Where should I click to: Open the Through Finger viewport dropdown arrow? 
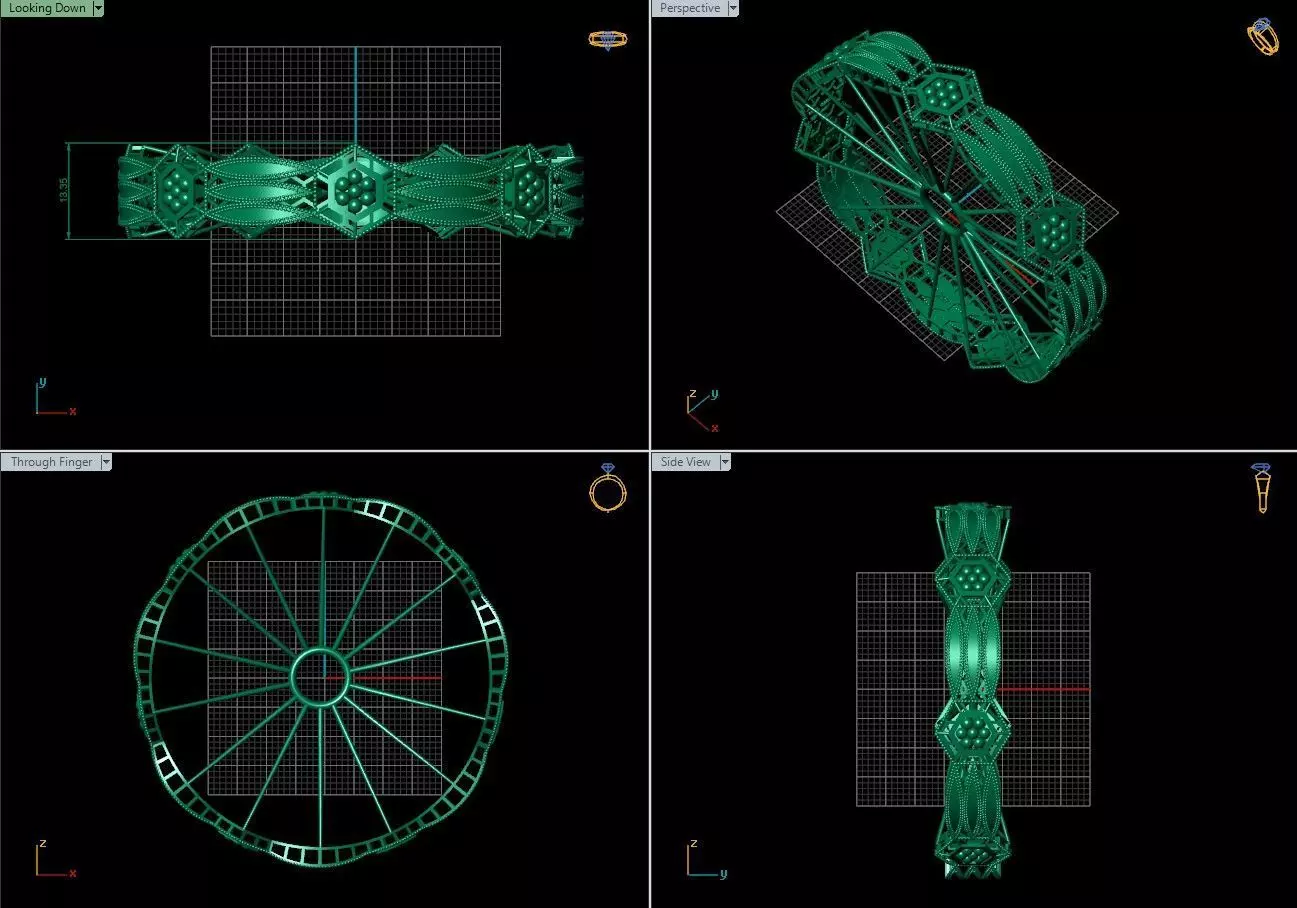pyautogui.click(x=106, y=462)
